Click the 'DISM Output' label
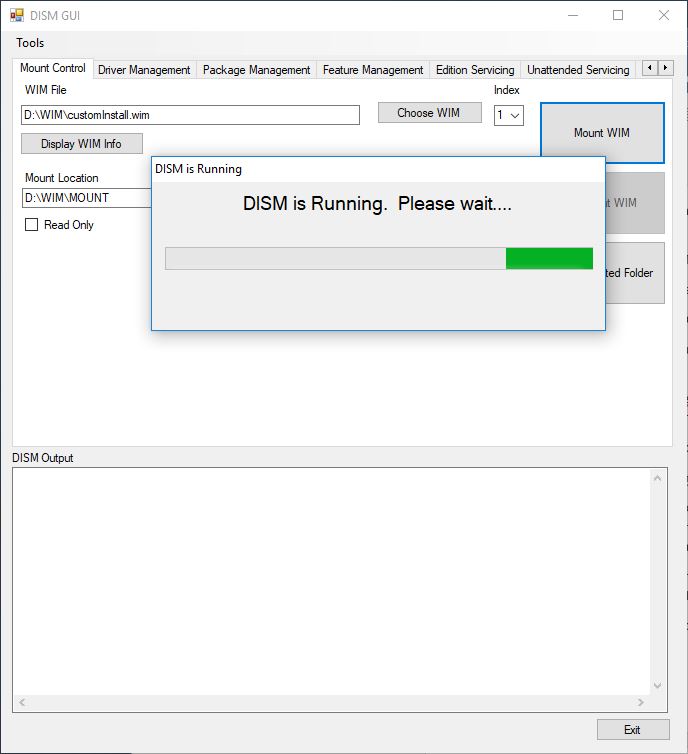Viewport: 688px width, 754px height. (x=43, y=458)
